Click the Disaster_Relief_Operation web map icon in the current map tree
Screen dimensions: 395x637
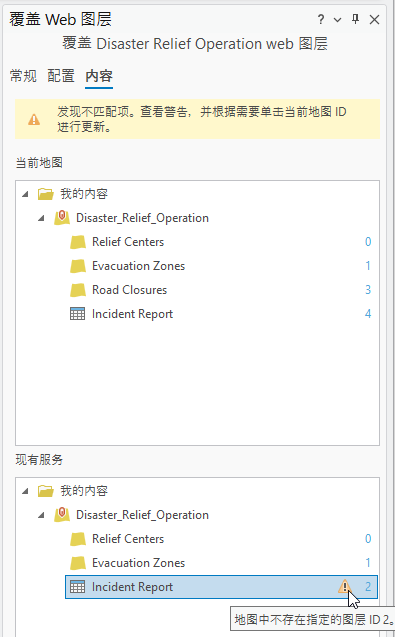click(62, 218)
